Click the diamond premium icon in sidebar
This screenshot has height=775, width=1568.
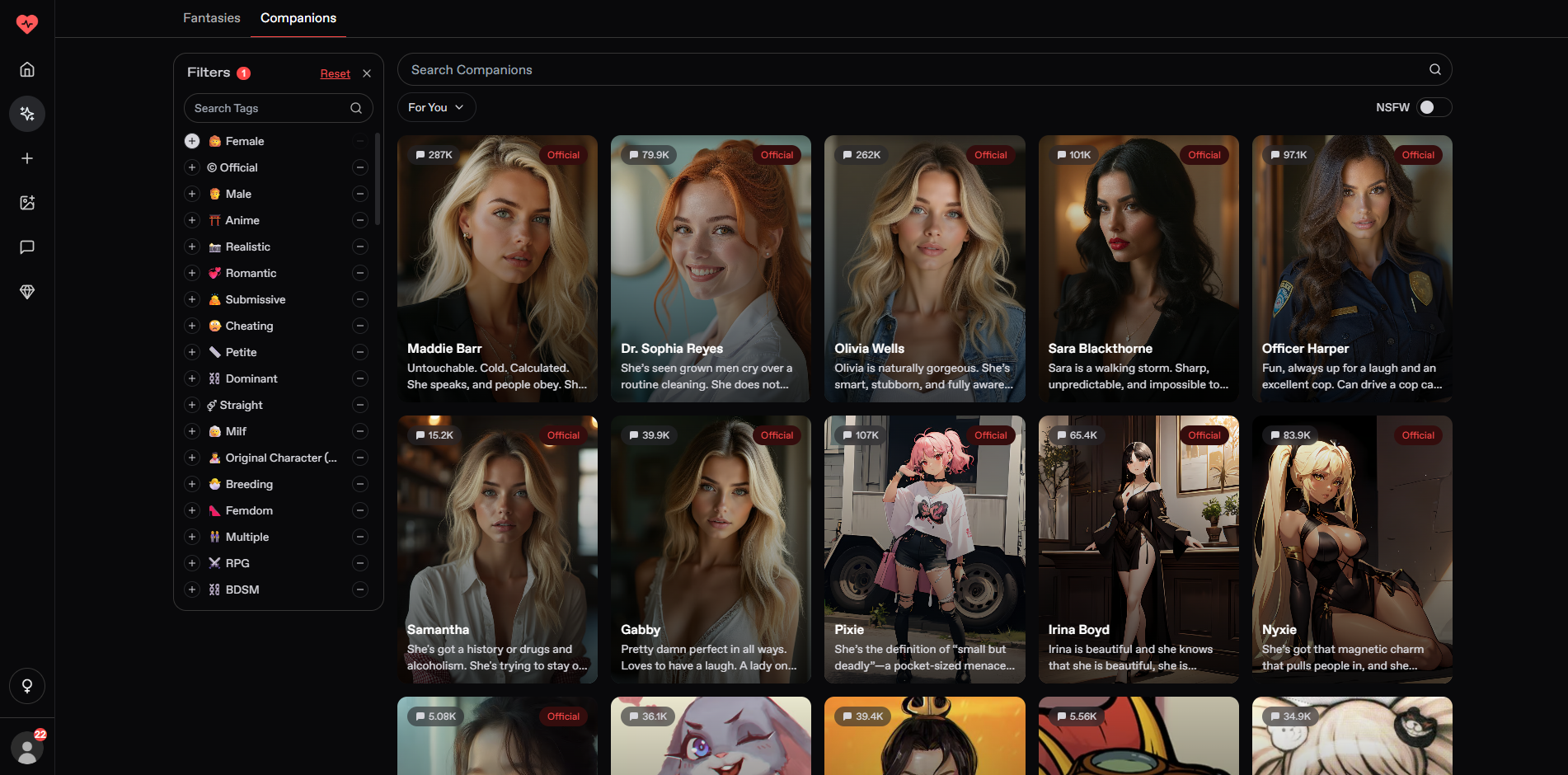coord(27,292)
